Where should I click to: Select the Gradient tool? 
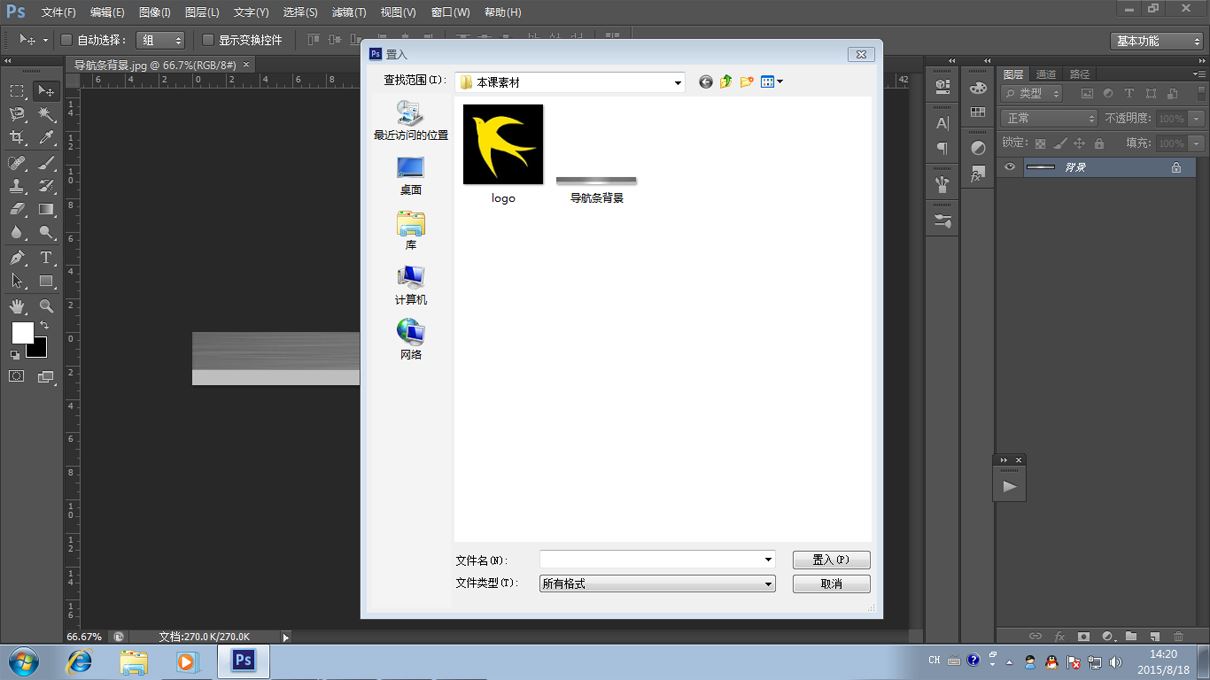point(46,210)
